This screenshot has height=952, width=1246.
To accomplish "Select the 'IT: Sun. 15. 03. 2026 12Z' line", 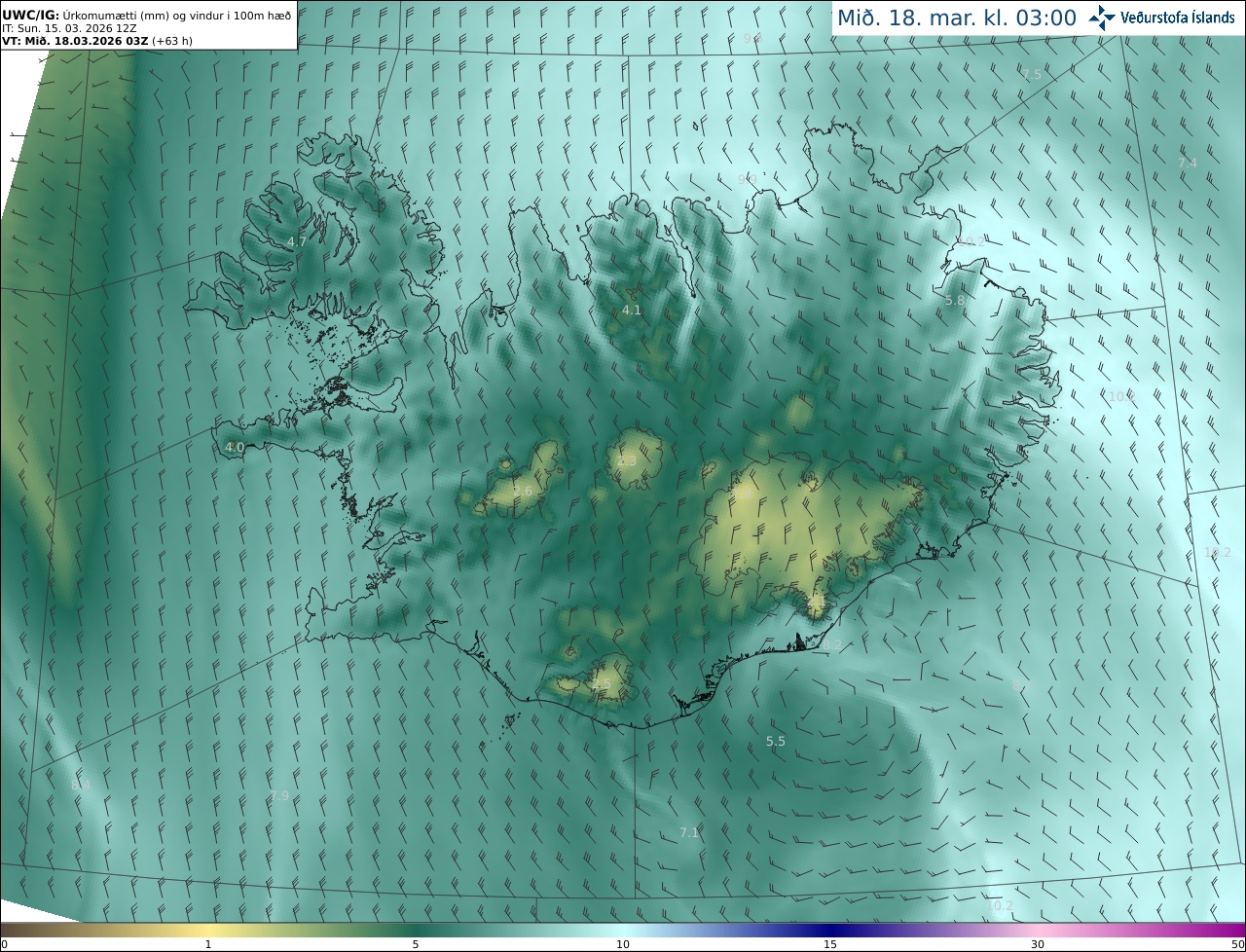I will tap(69, 28).
